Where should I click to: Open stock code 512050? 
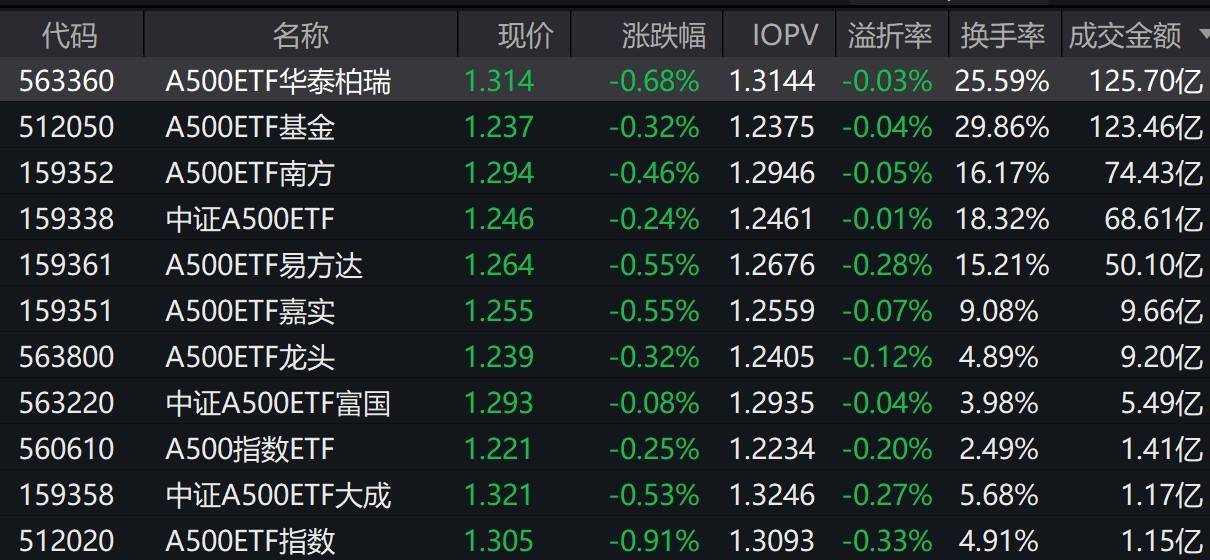67,127
